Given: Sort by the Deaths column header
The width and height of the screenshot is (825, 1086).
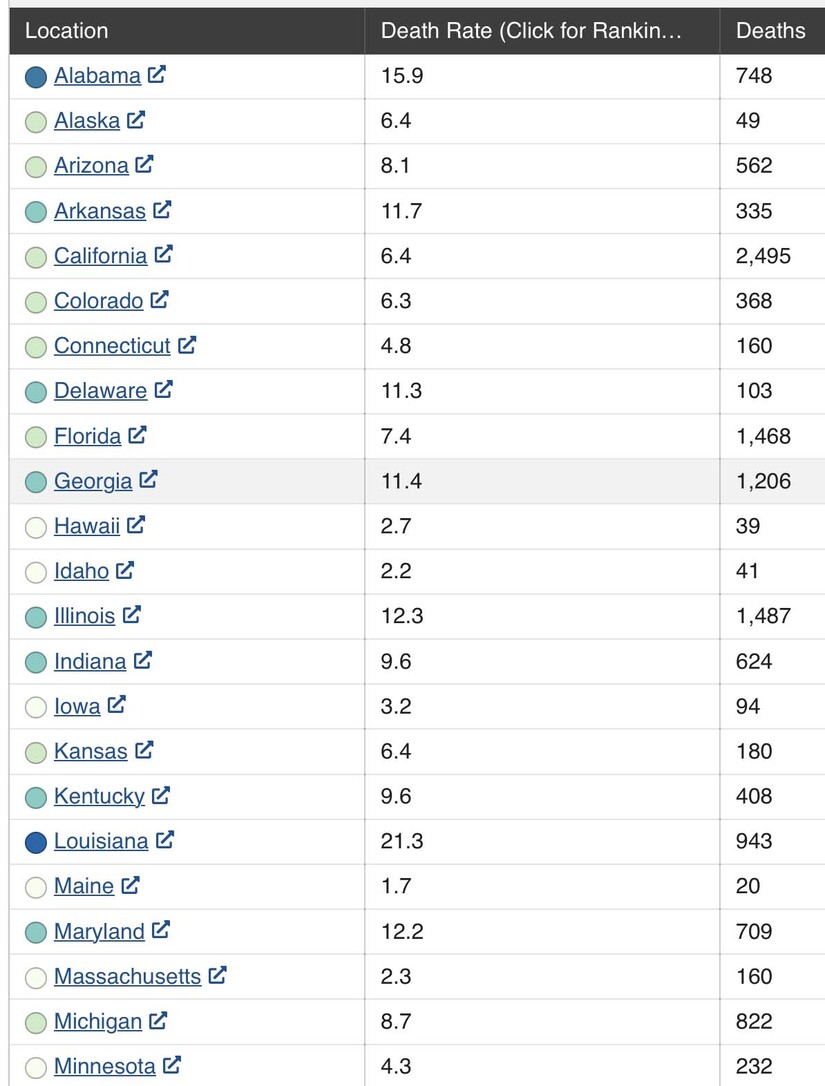Looking at the screenshot, I should point(770,31).
